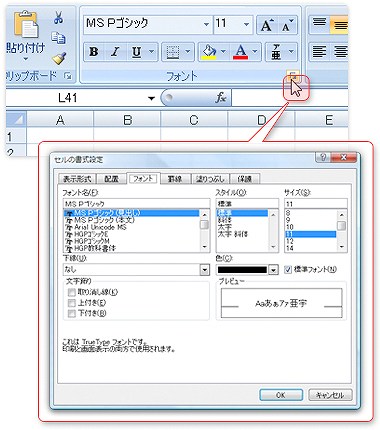Select the Format Painter brush icon
Image resolution: width=380 pixels, height=430 pixels.
point(59,59)
